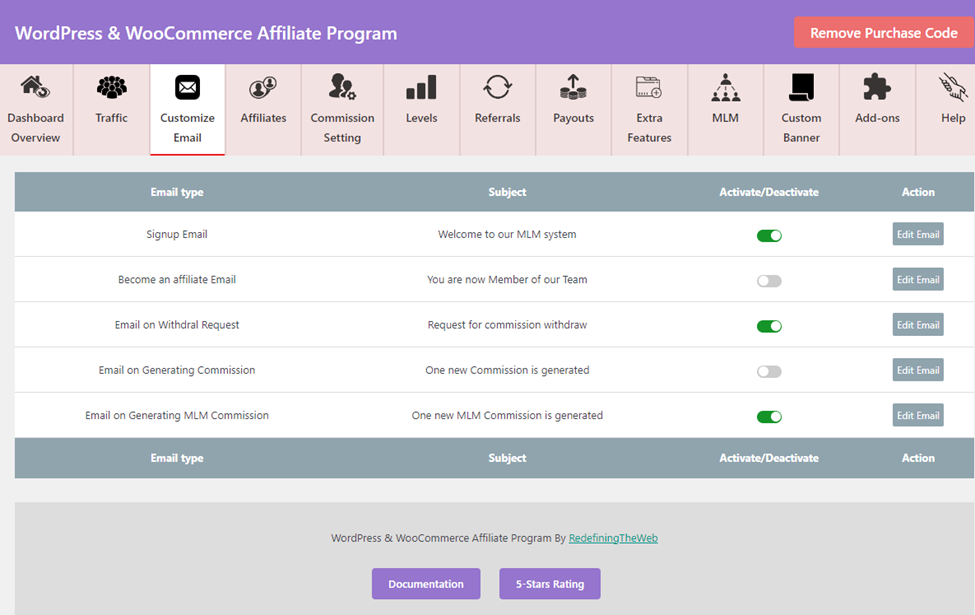Click the Add-ons tab label
975x615 pixels.
877,118
